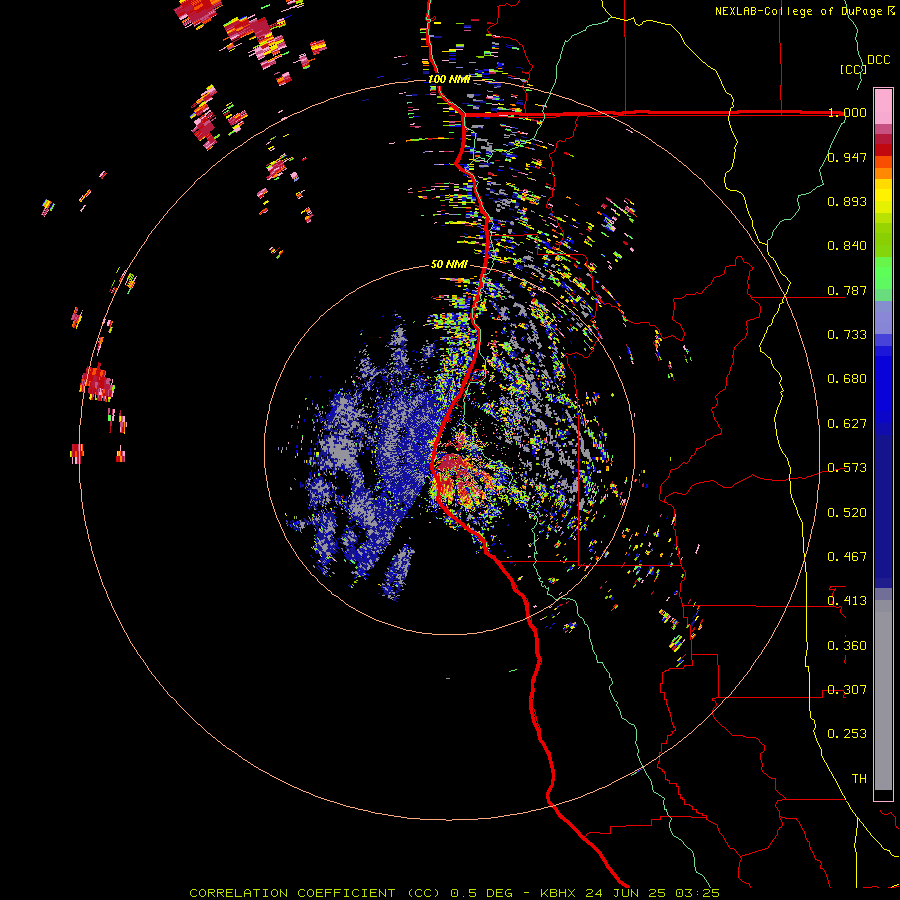Select the 0.360 scale value

(x=847, y=646)
